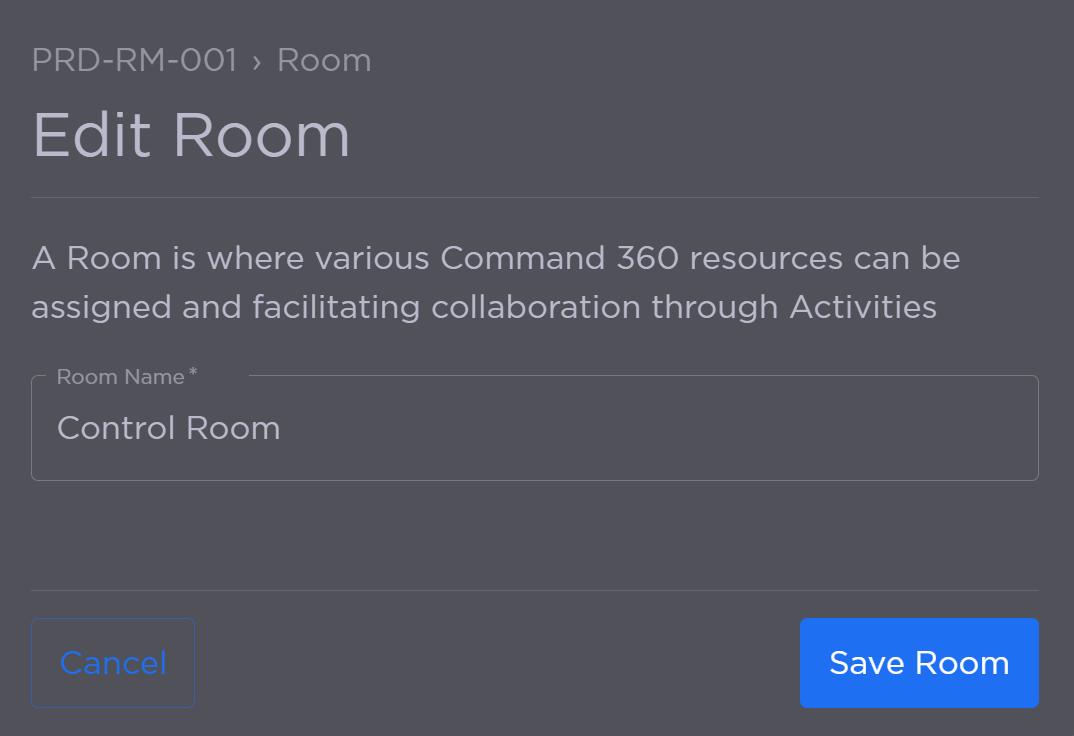Click the Edit Room page title
This screenshot has height=736, width=1074.
coord(191,134)
